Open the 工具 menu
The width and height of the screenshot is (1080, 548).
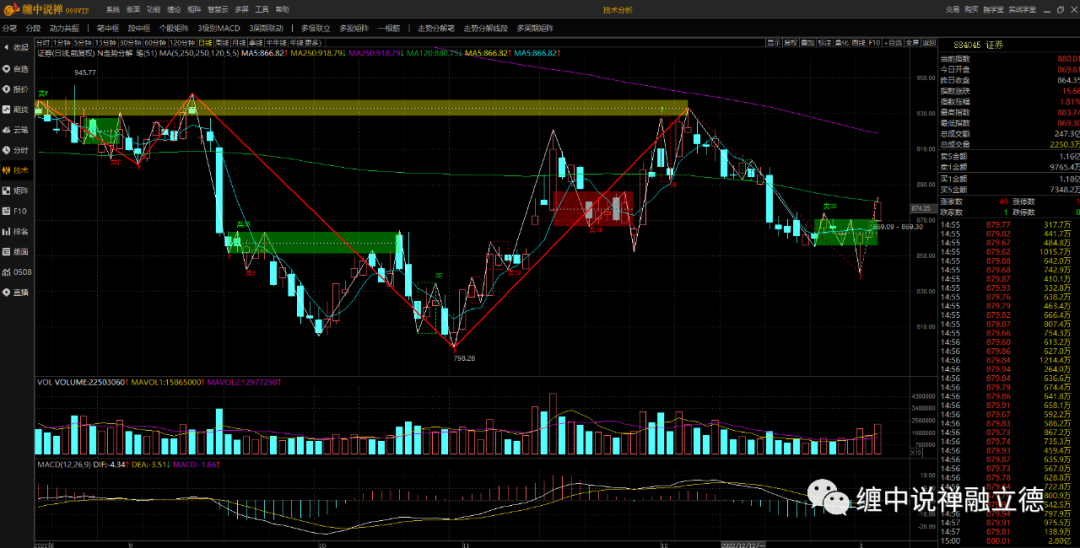[262, 10]
